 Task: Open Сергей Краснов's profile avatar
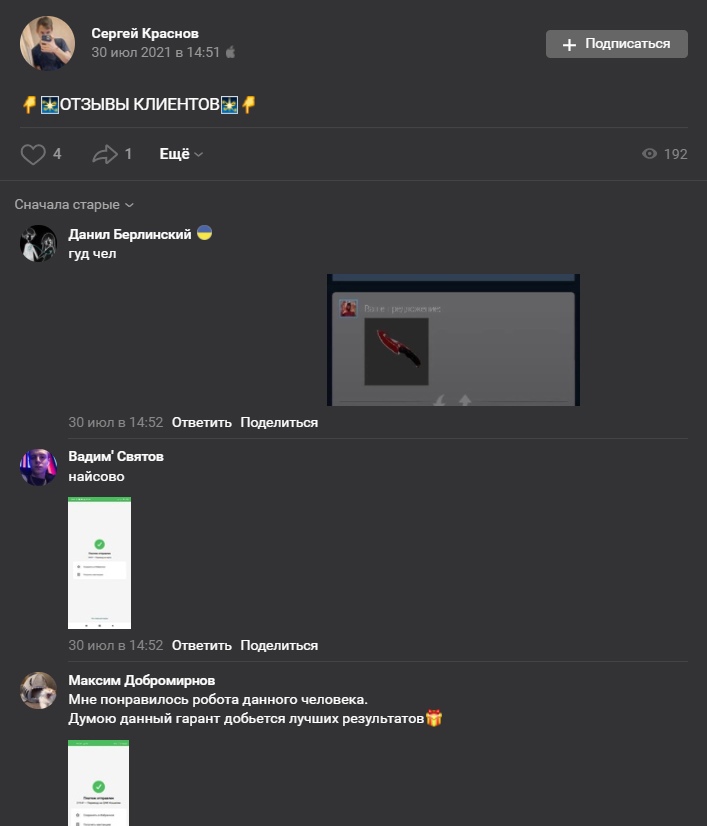click(47, 43)
